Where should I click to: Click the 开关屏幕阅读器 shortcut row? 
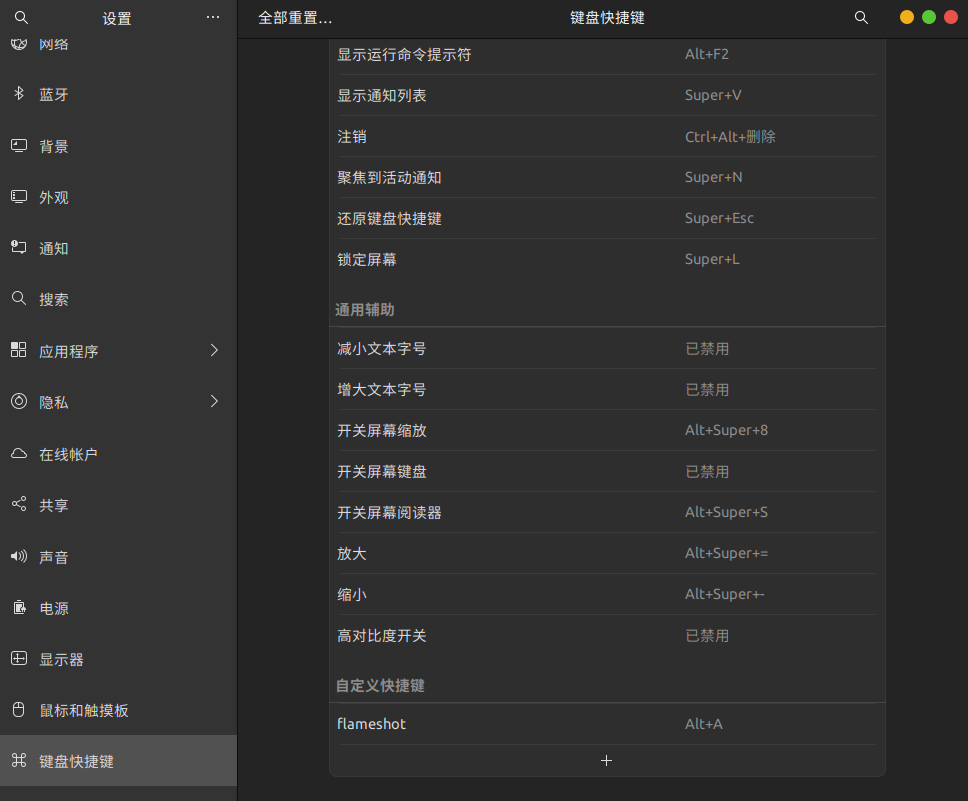pos(606,512)
